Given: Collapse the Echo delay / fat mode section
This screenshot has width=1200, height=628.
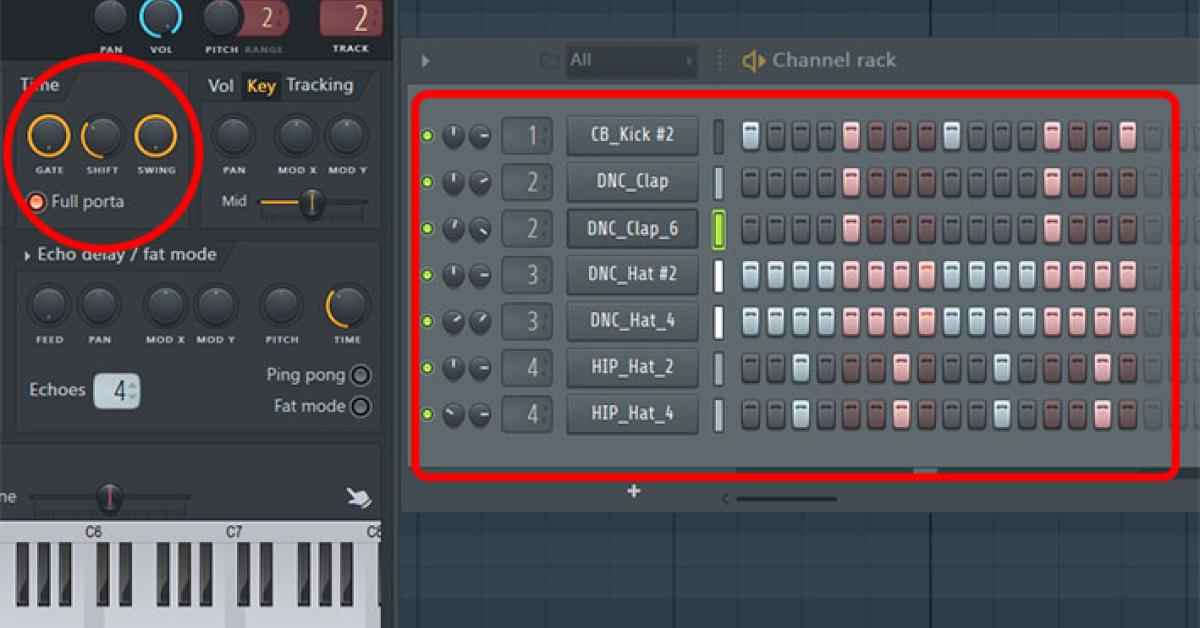Looking at the screenshot, I should [x=26, y=256].
